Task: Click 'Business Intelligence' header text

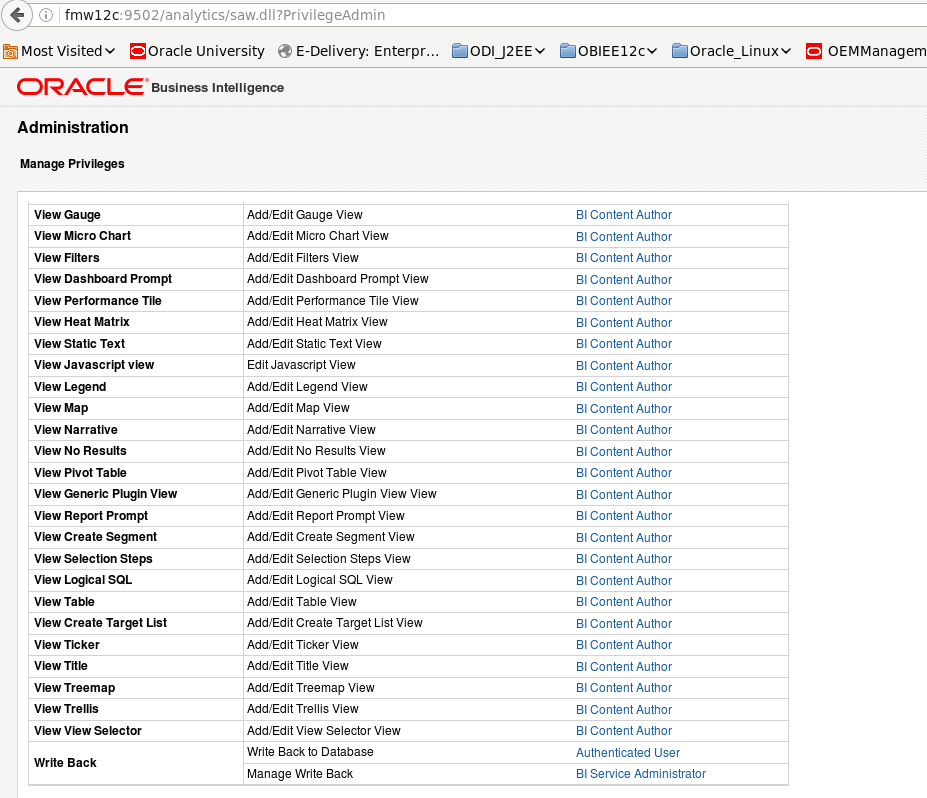Action: tap(218, 88)
